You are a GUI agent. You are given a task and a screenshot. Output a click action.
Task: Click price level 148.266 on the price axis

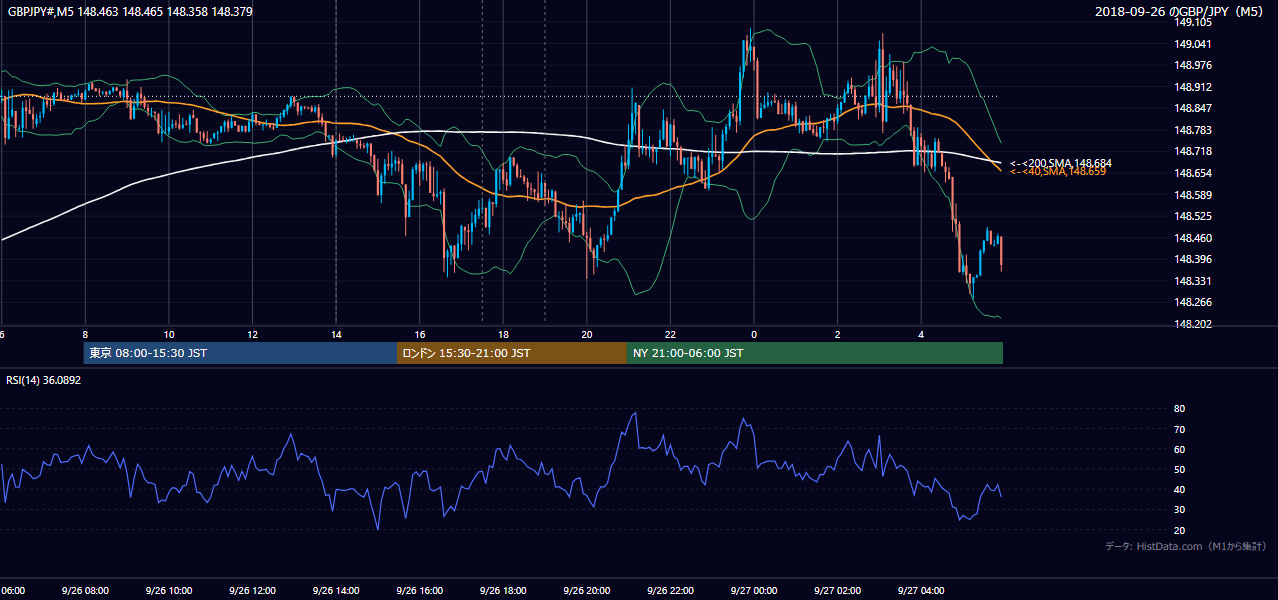(x=1193, y=302)
